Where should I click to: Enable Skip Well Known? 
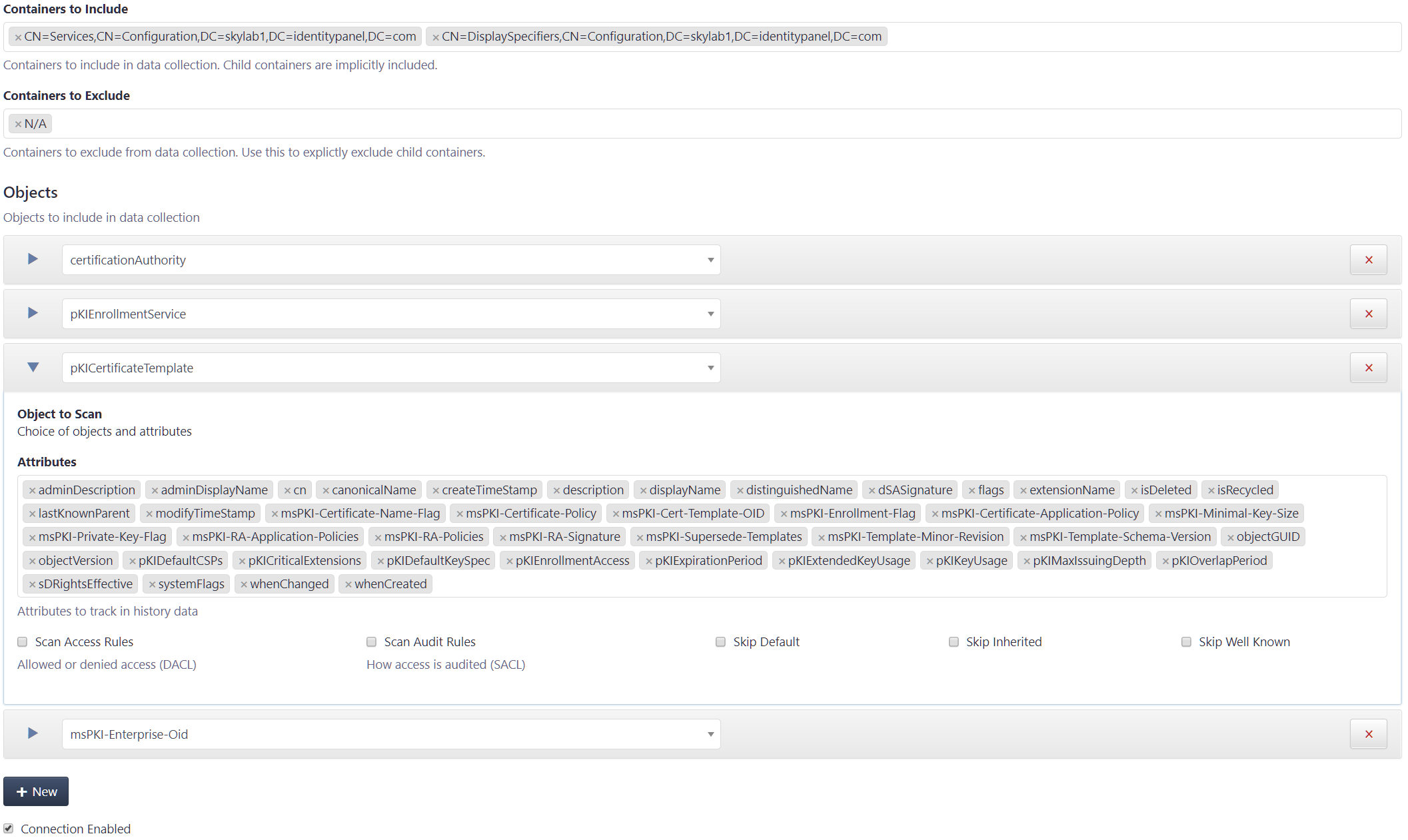(x=1185, y=641)
